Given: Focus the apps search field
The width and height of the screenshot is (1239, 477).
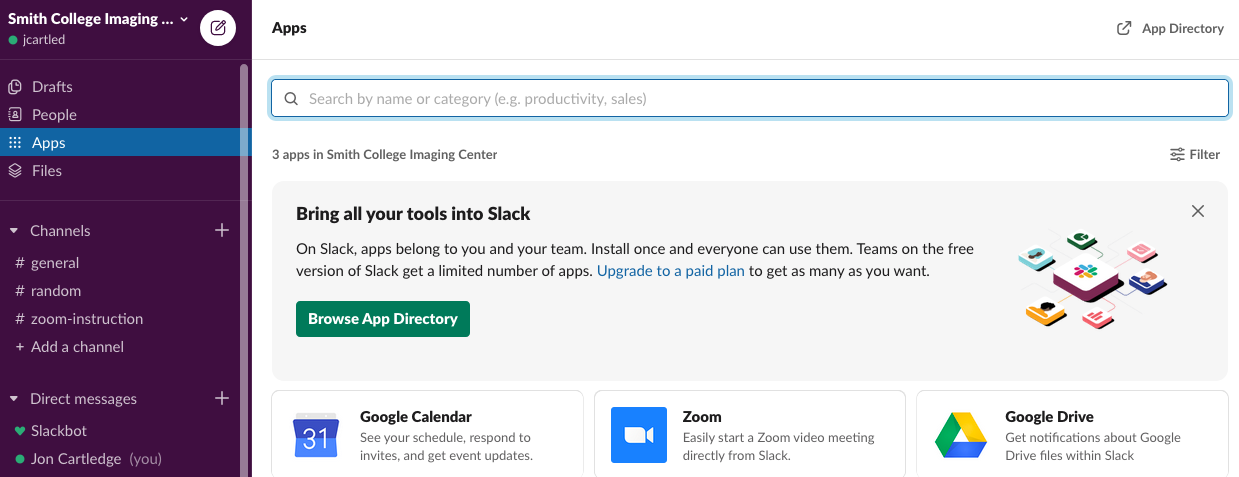Looking at the screenshot, I should pyautogui.click(x=750, y=99).
